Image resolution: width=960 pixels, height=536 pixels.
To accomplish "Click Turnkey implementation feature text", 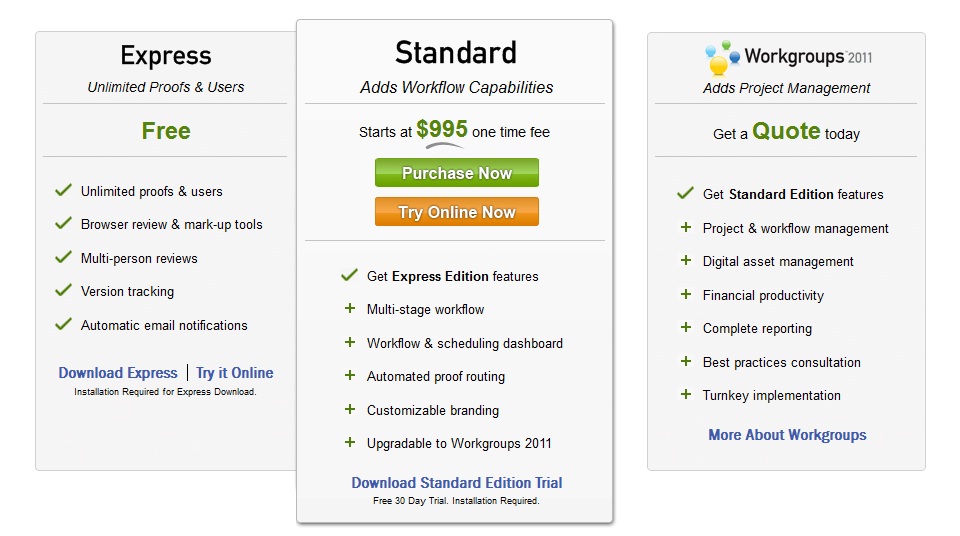I will (771, 396).
